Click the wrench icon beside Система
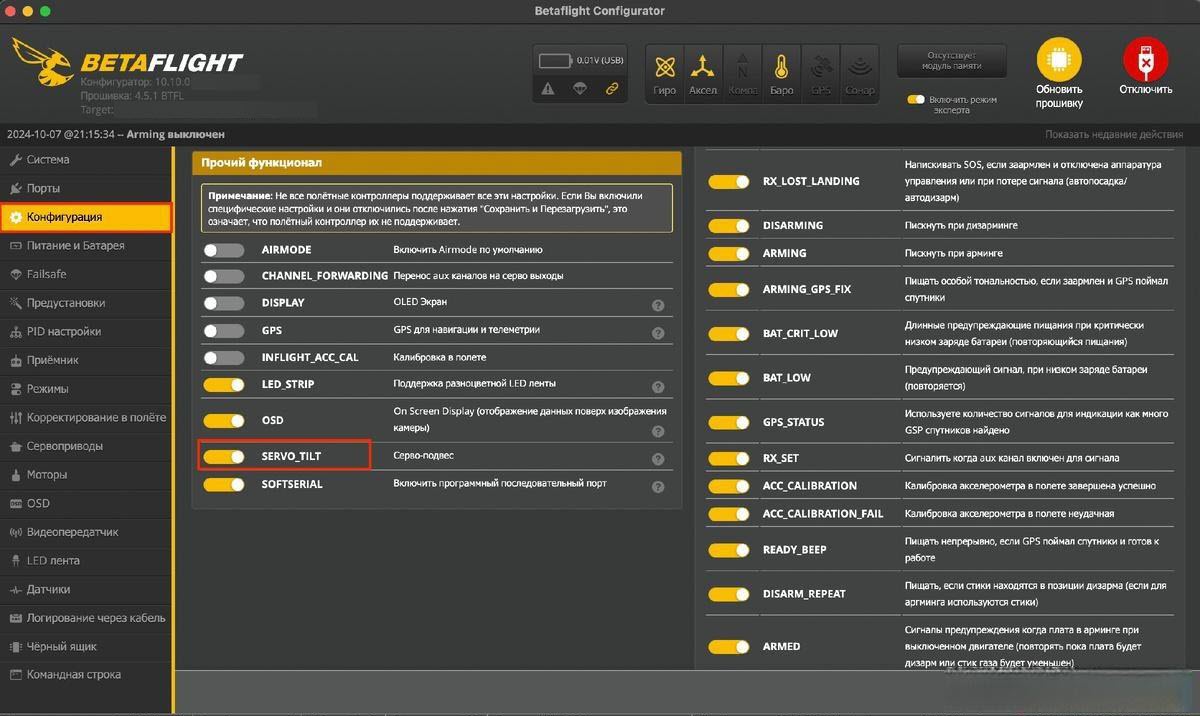This screenshot has width=1200, height=716. (x=15, y=160)
